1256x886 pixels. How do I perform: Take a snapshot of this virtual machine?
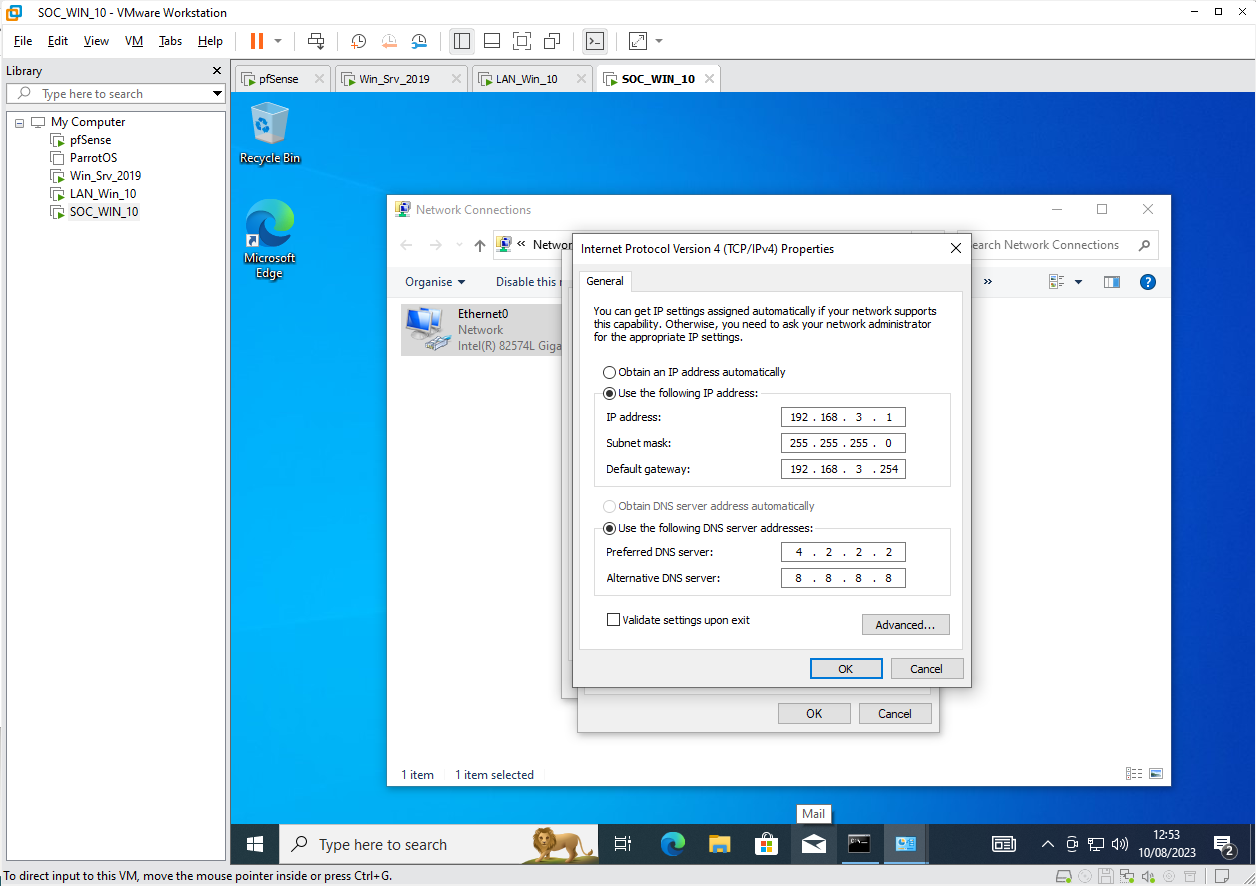click(358, 41)
